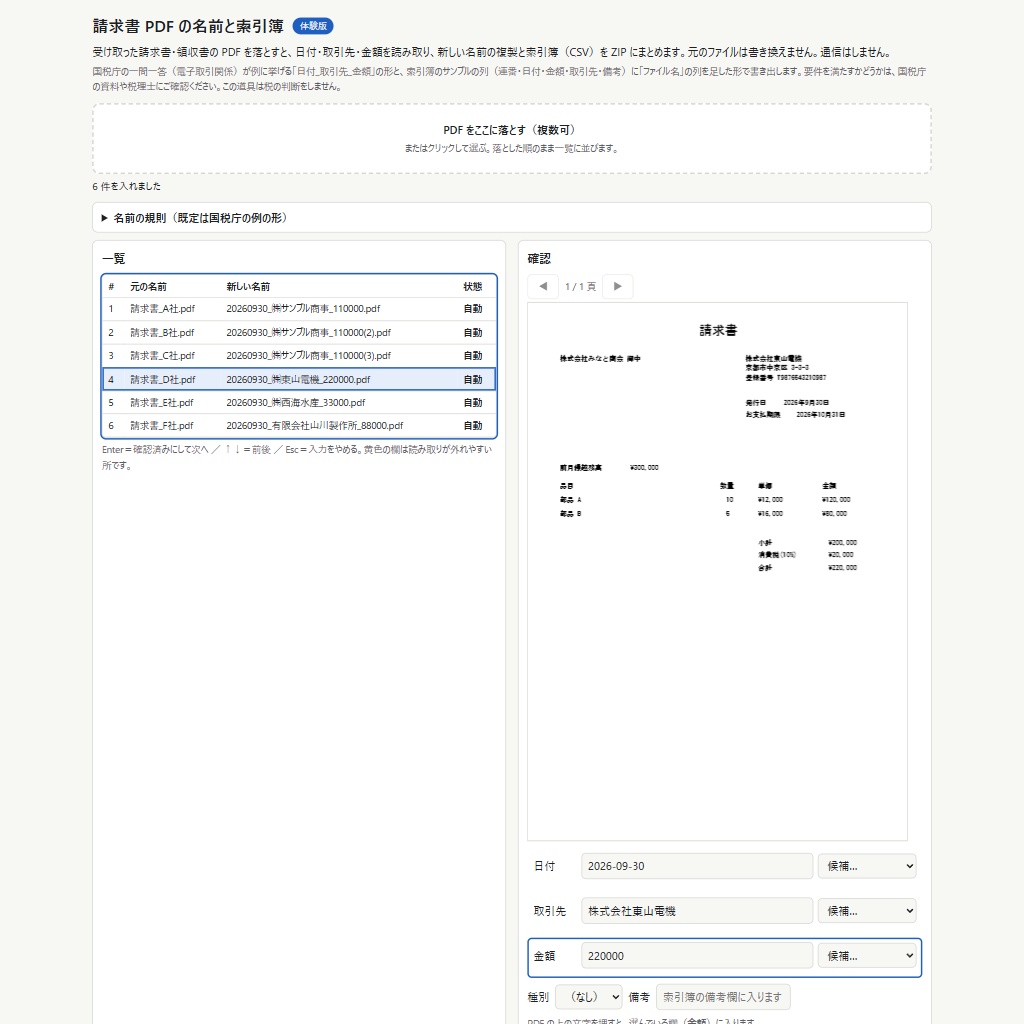Click new name ending in 110000(2).pdf
The height and width of the screenshot is (1024, 1024).
click(308, 332)
